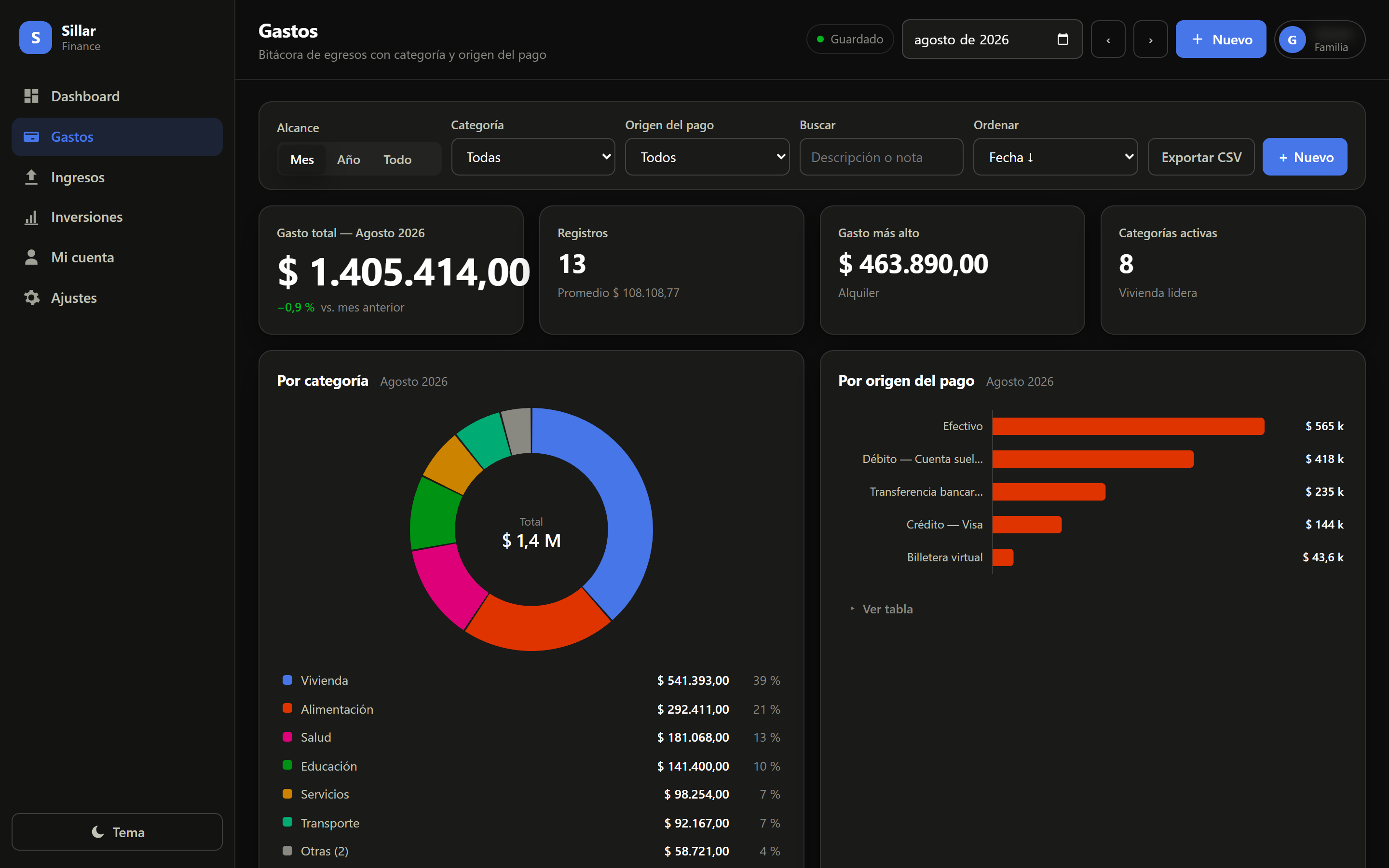Click the Buscar description search field
This screenshot has height=868, width=1389.
tap(881, 157)
